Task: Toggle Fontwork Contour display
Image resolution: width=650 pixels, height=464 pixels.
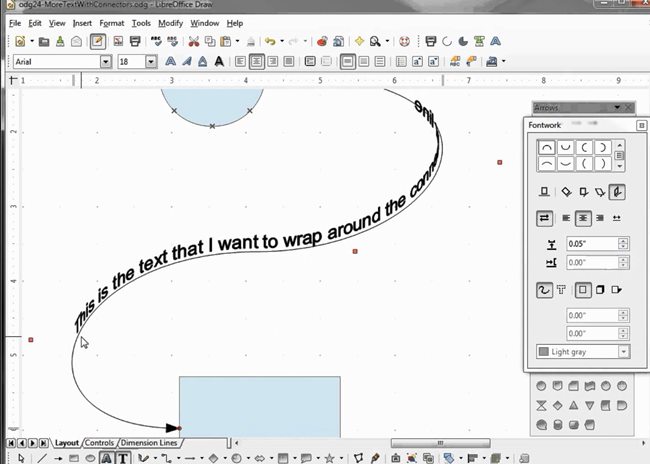Action: (545, 290)
